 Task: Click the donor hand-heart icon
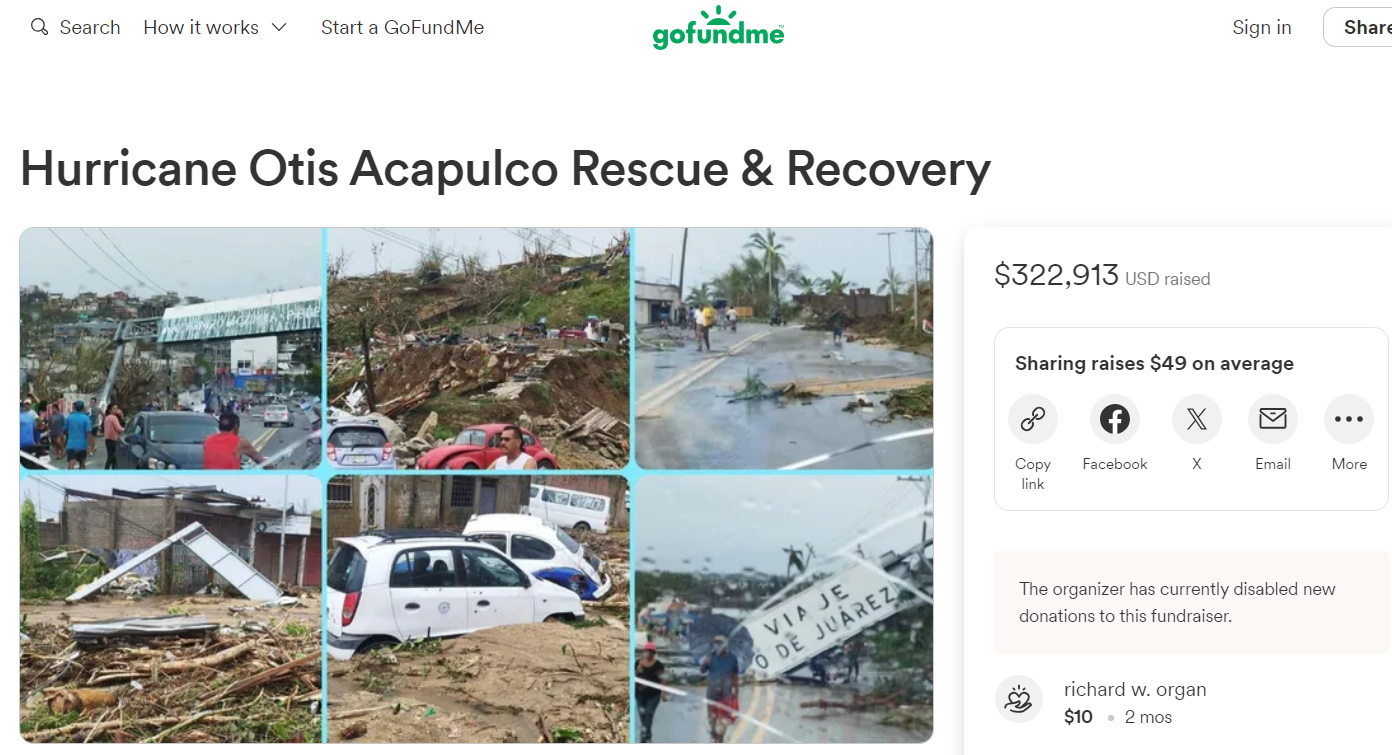coord(1019,699)
